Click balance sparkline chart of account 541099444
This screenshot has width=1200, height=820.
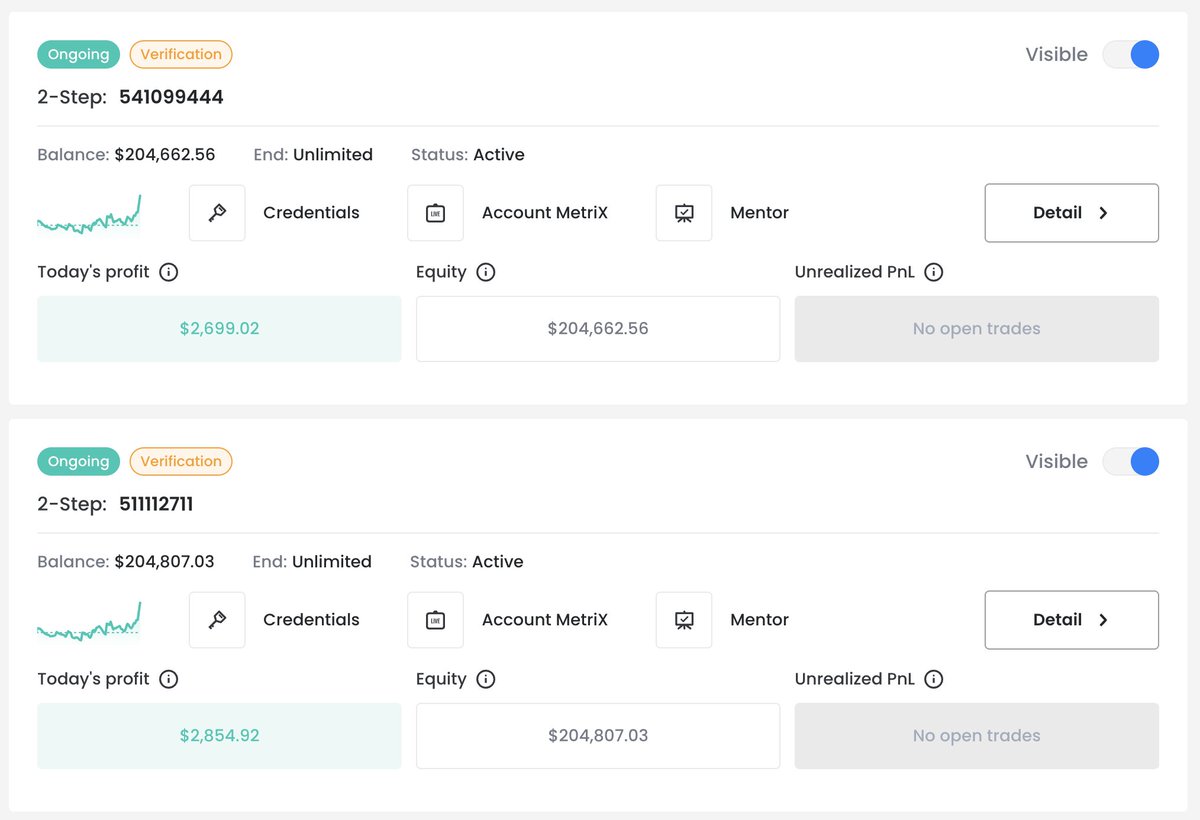coord(89,213)
